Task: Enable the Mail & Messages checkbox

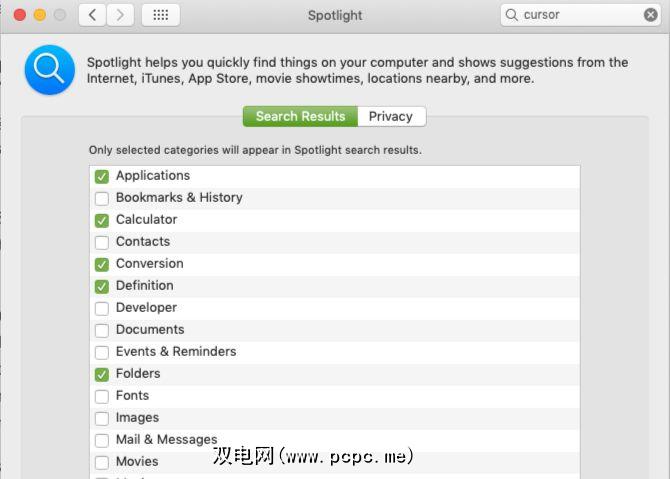Action: (102, 440)
